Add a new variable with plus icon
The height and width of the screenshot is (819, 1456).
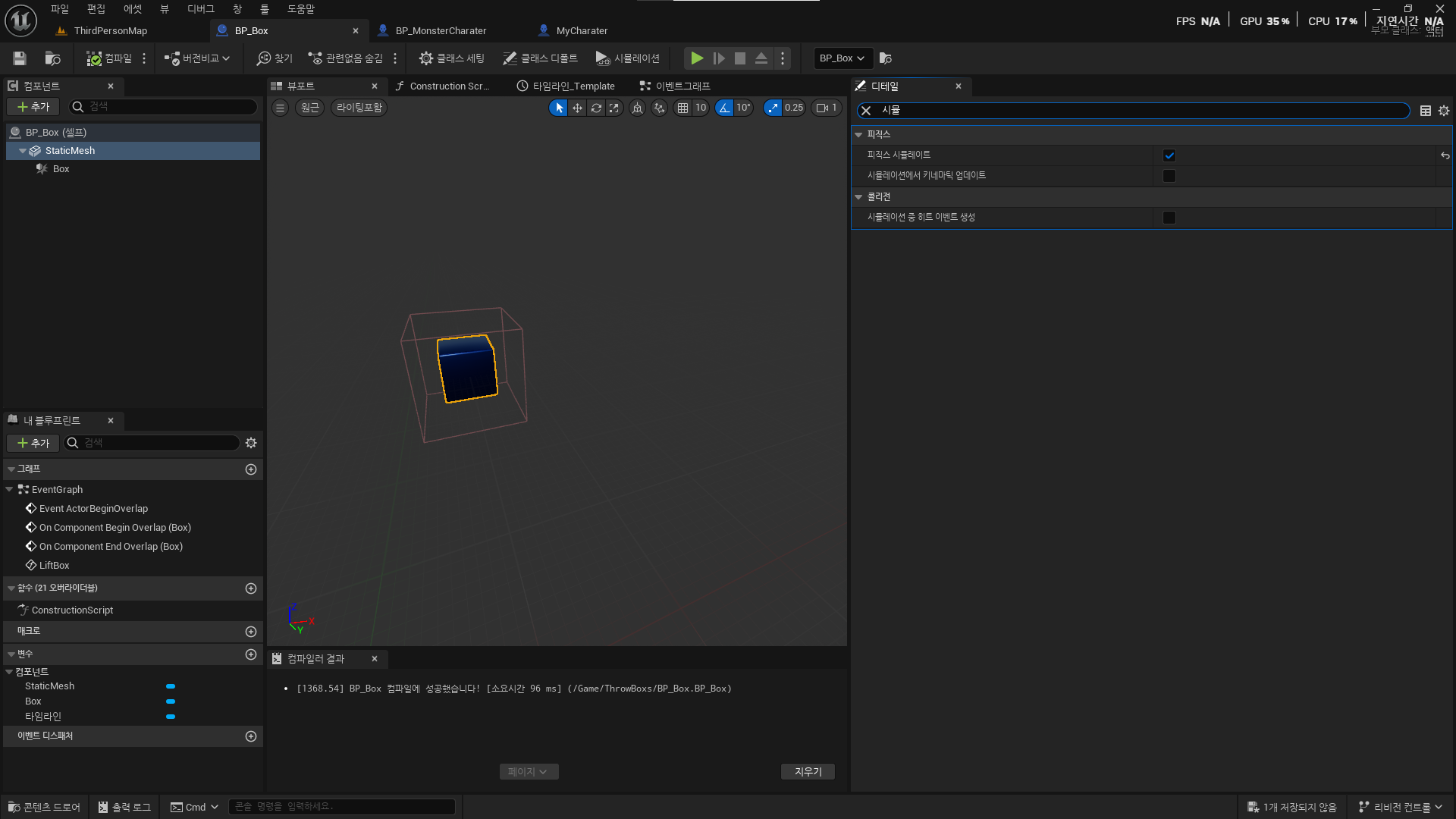pyautogui.click(x=251, y=654)
